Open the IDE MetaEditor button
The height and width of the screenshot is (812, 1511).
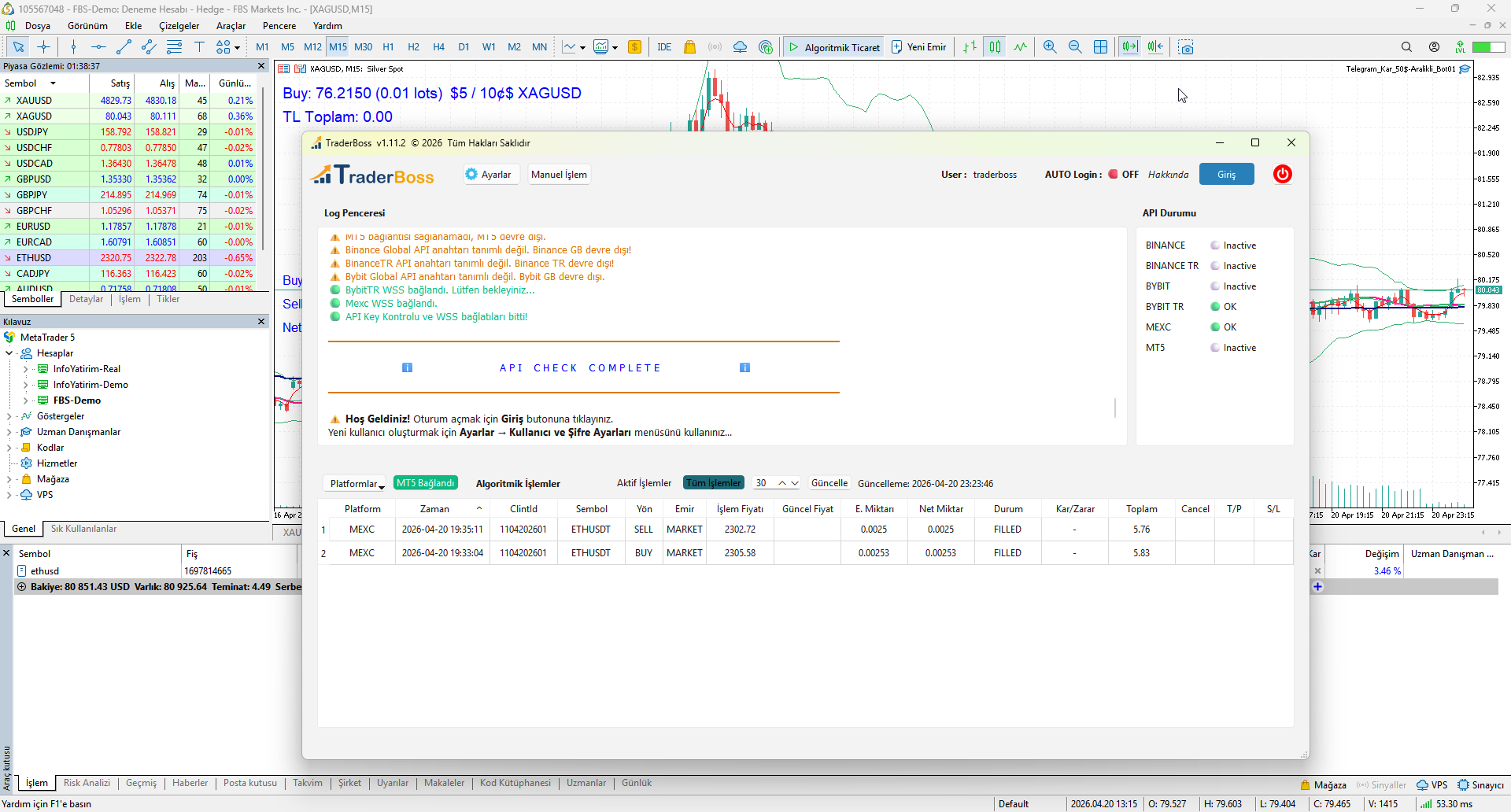coord(664,47)
